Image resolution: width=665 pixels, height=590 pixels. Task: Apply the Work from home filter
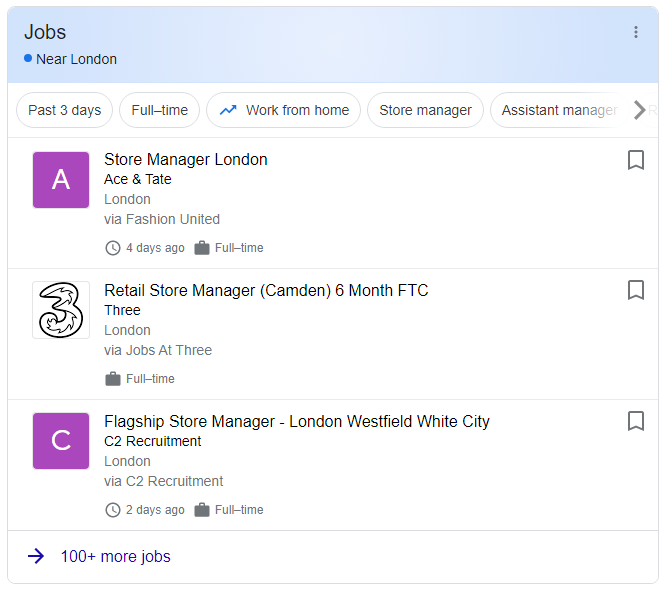pos(283,110)
